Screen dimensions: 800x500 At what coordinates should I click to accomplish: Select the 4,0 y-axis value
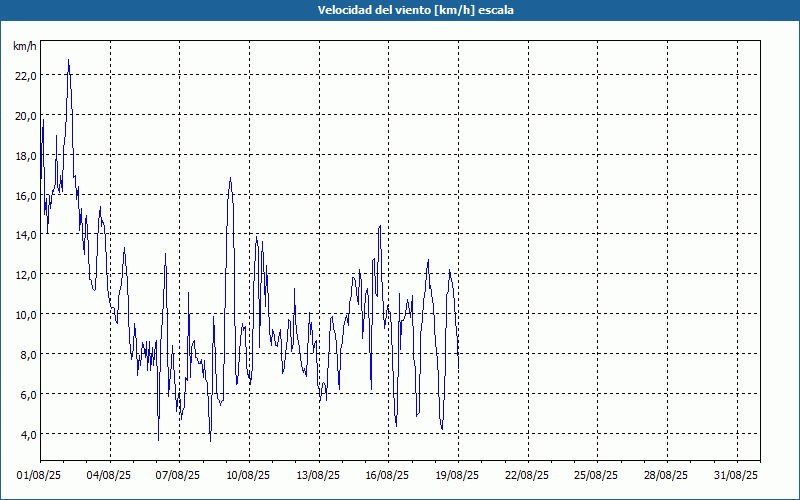[x=29, y=434]
